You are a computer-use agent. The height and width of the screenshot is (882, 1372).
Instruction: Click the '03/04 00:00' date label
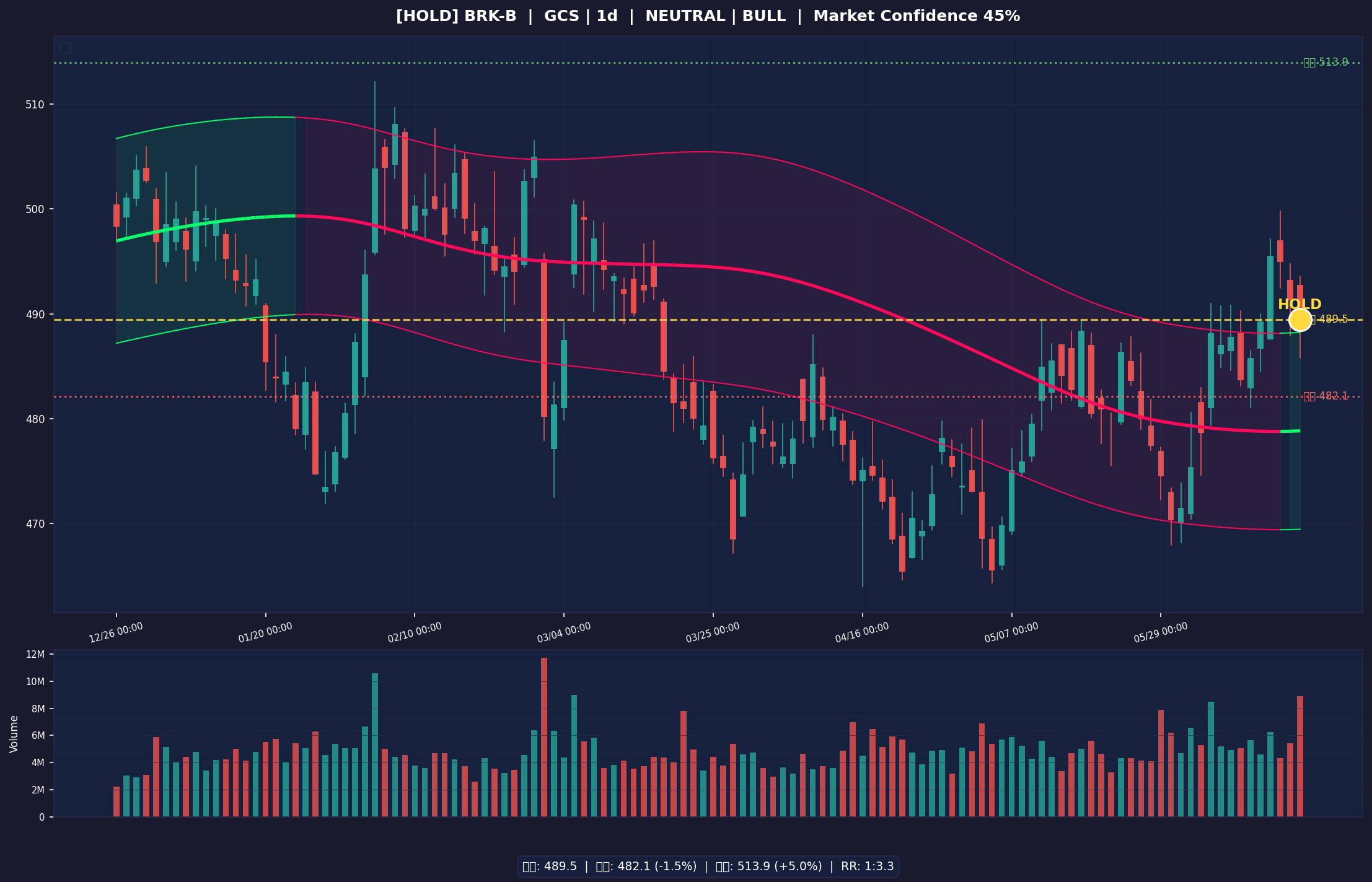coord(564,633)
